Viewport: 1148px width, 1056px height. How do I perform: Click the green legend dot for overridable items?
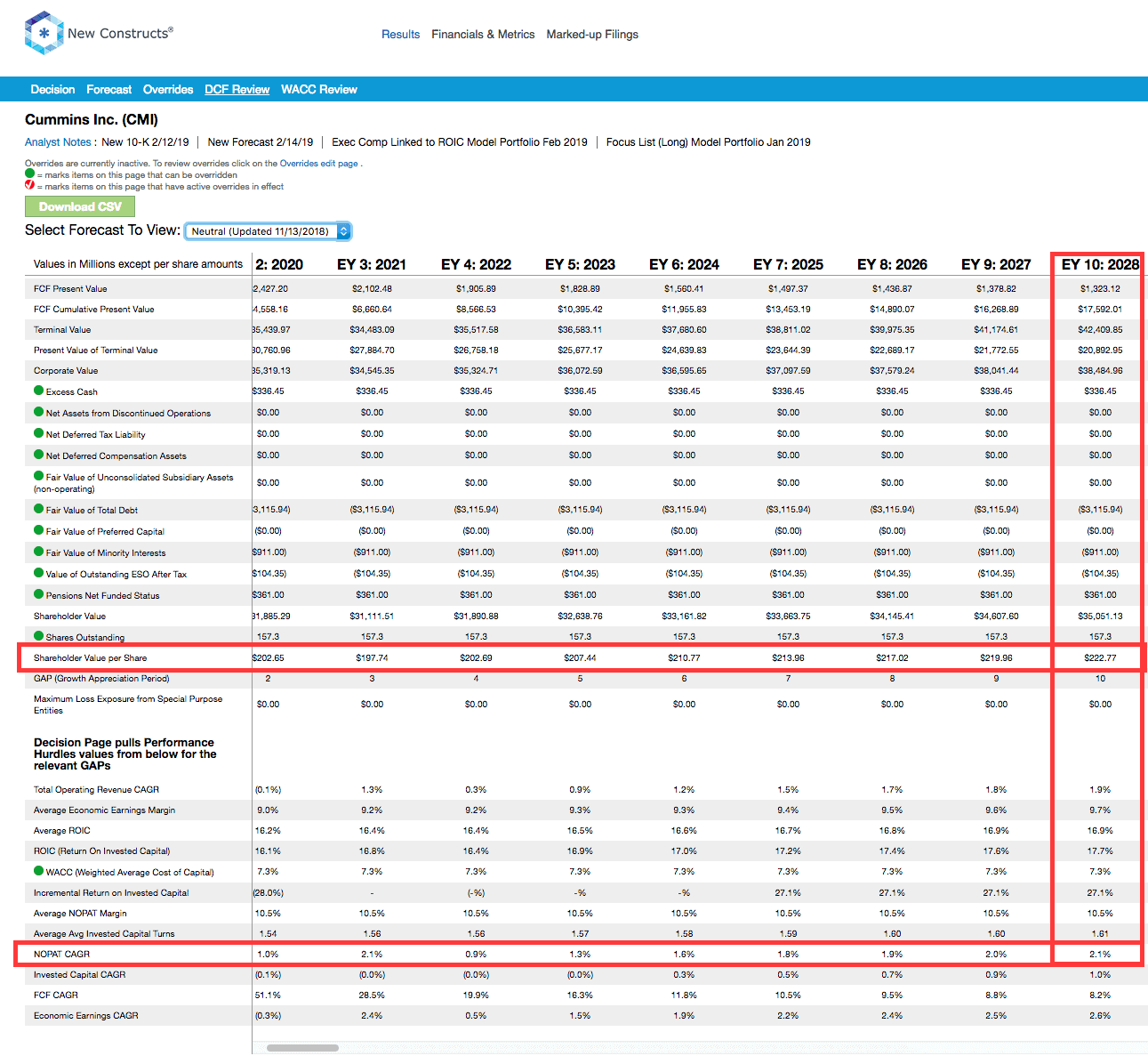tap(29, 174)
